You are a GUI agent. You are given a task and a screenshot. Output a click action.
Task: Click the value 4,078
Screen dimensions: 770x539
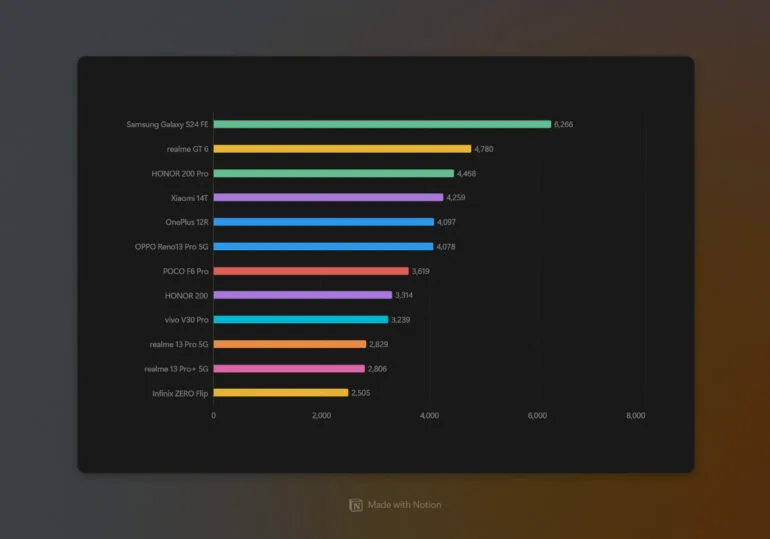446,247
